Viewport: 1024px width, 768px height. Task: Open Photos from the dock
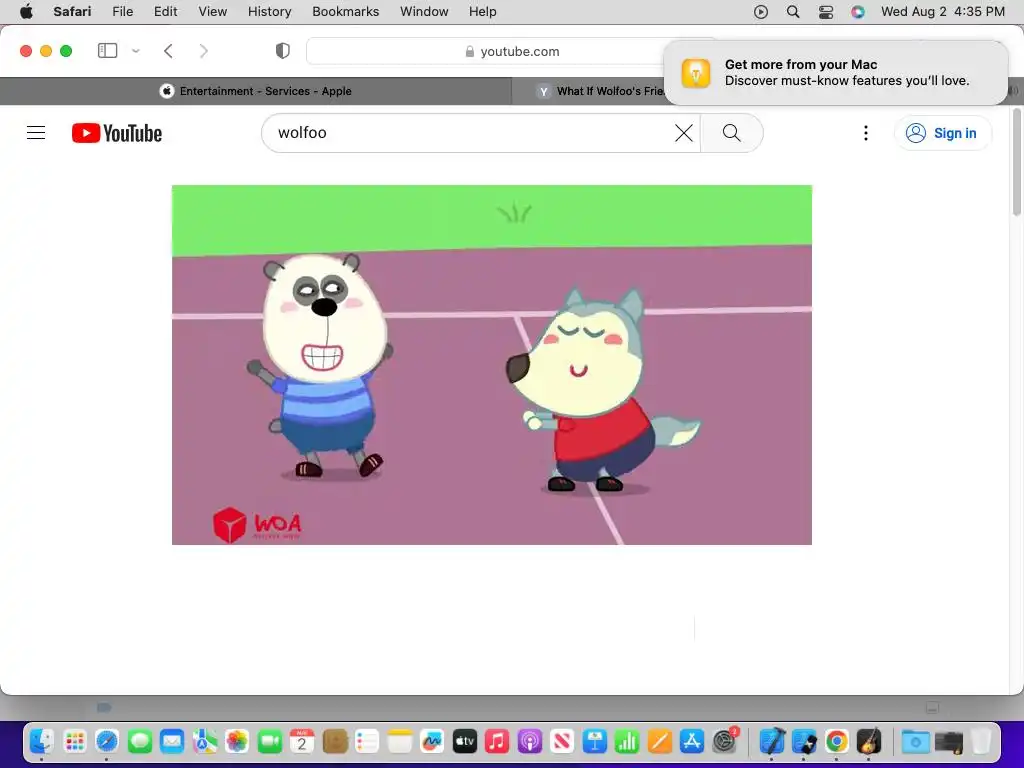237,741
